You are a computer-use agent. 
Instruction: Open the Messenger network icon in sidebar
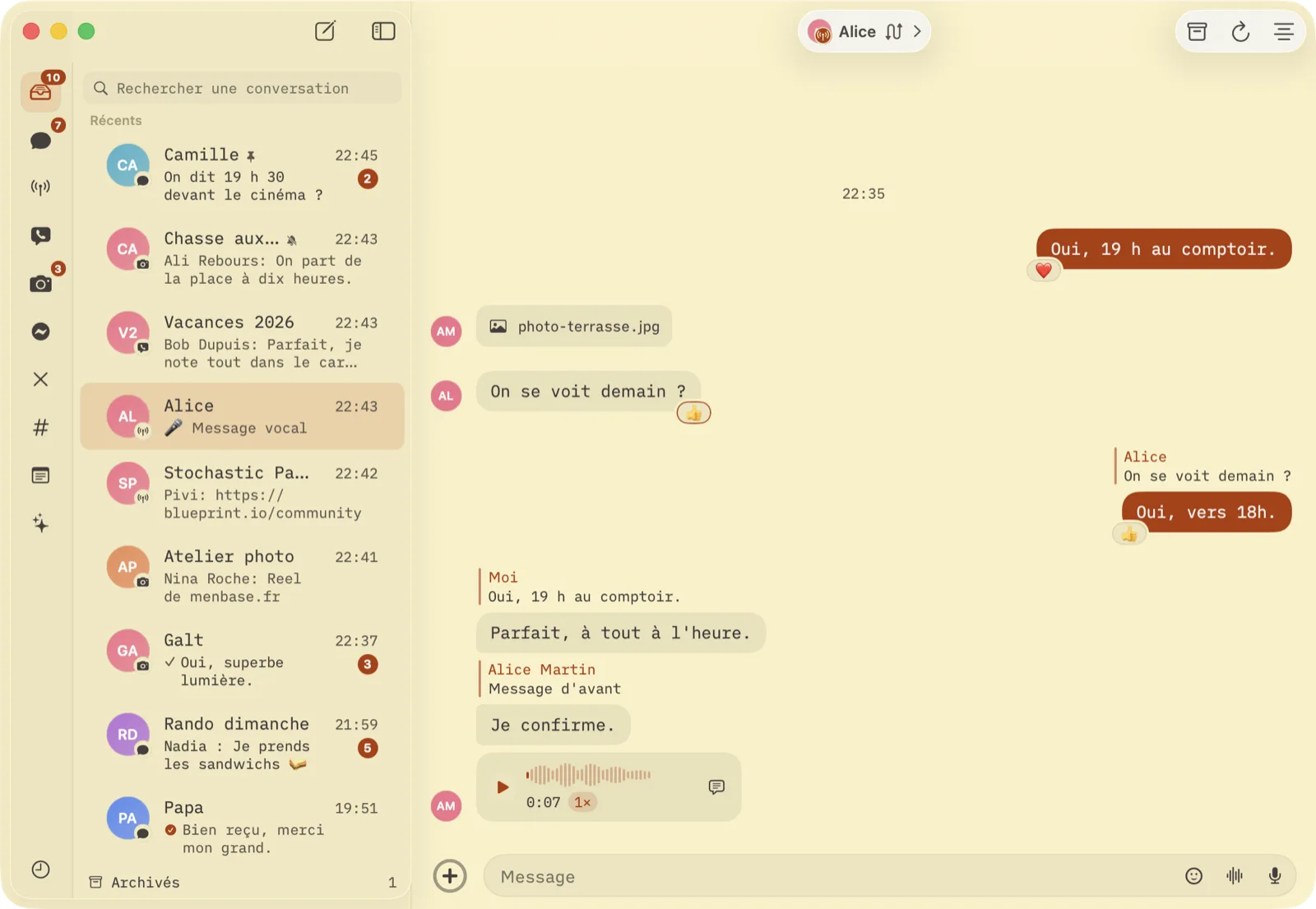click(40, 332)
